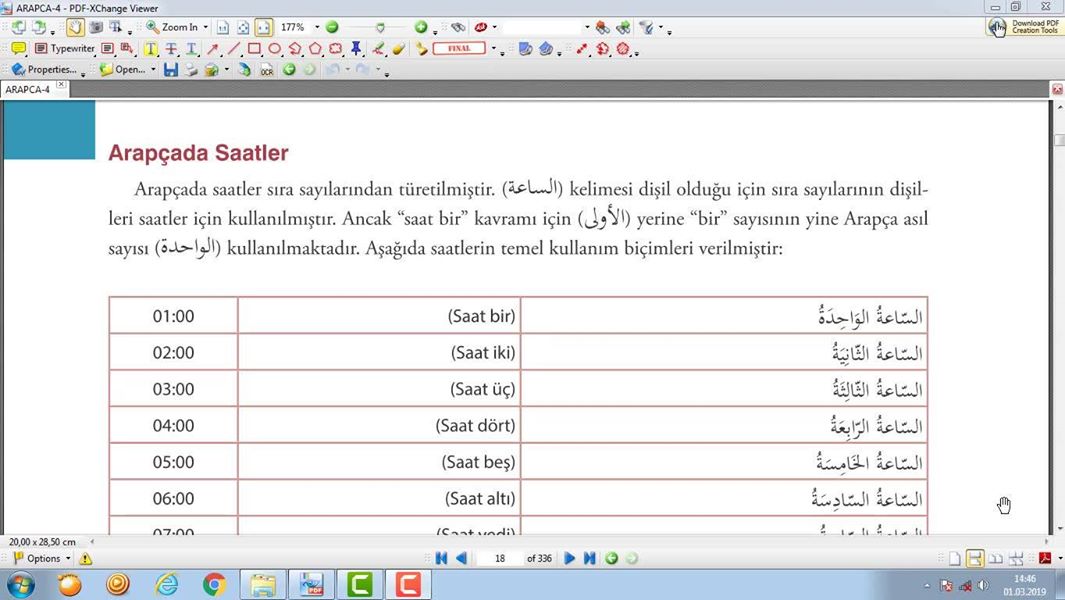1065x600 pixels.
Task: Choose the Callout tool
Action: tap(127, 48)
